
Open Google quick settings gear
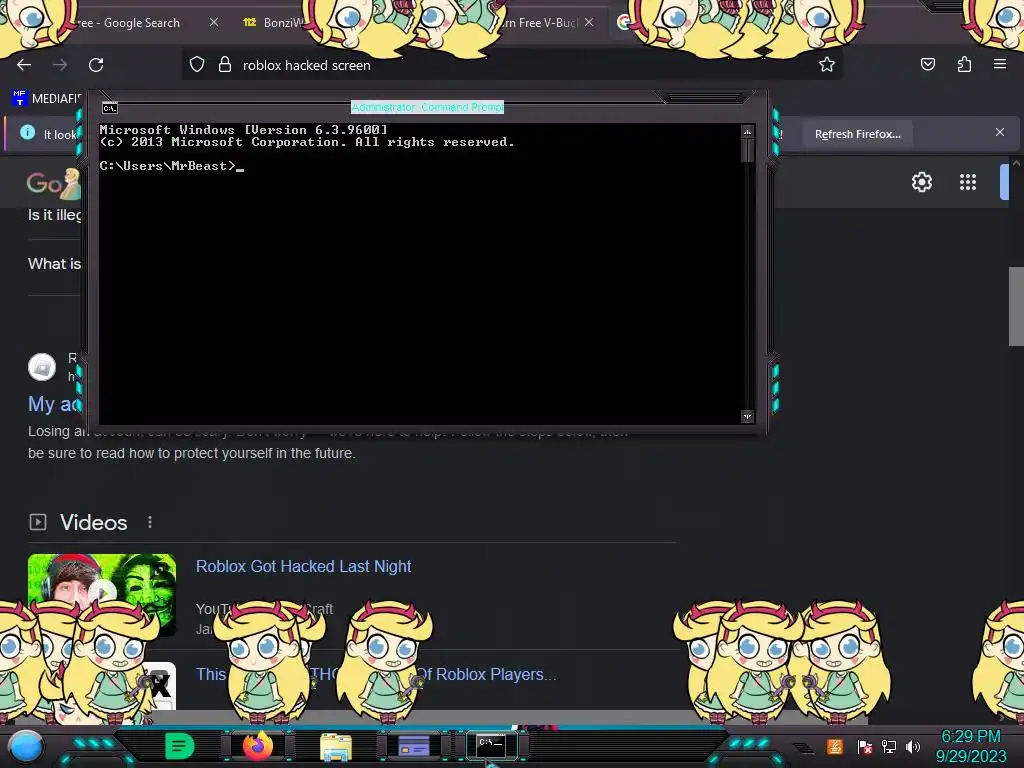tap(921, 182)
